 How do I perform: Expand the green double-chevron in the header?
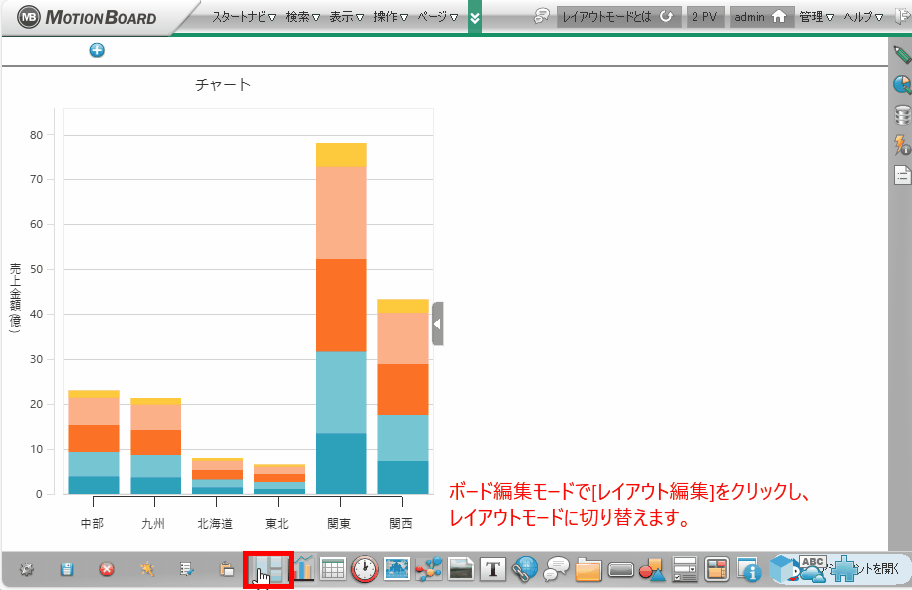(474, 18)
